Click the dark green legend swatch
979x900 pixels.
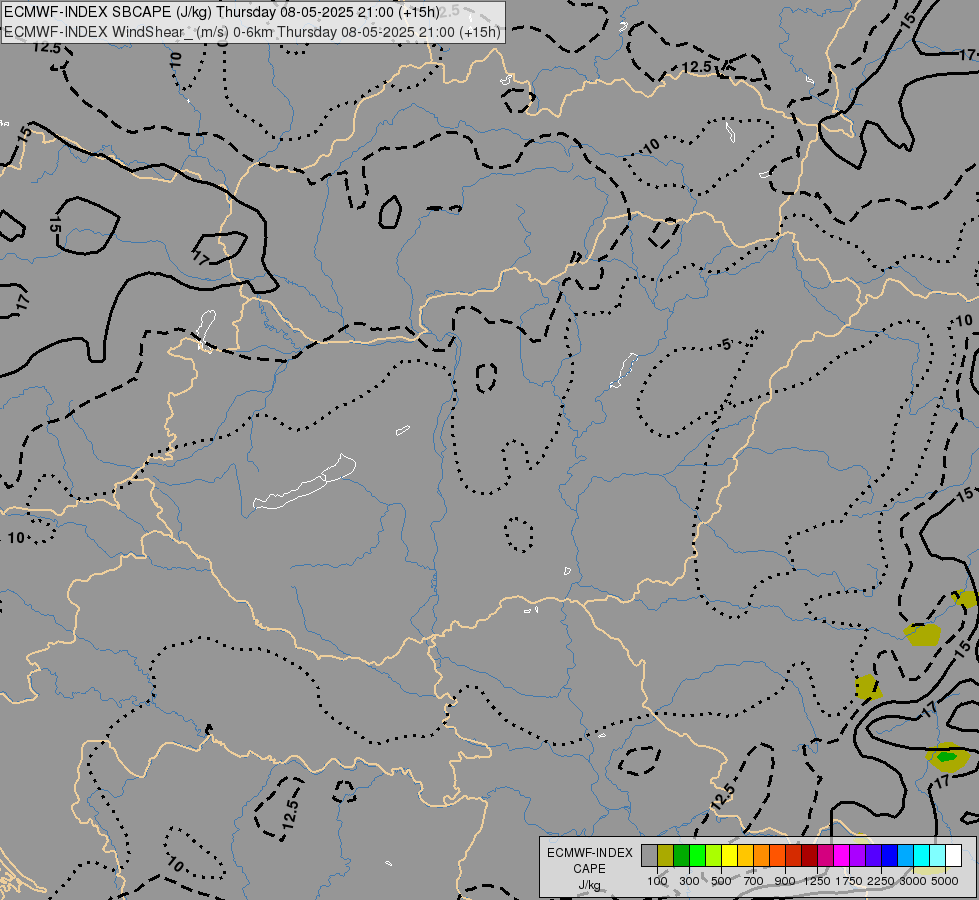click(x=681, y=855)
